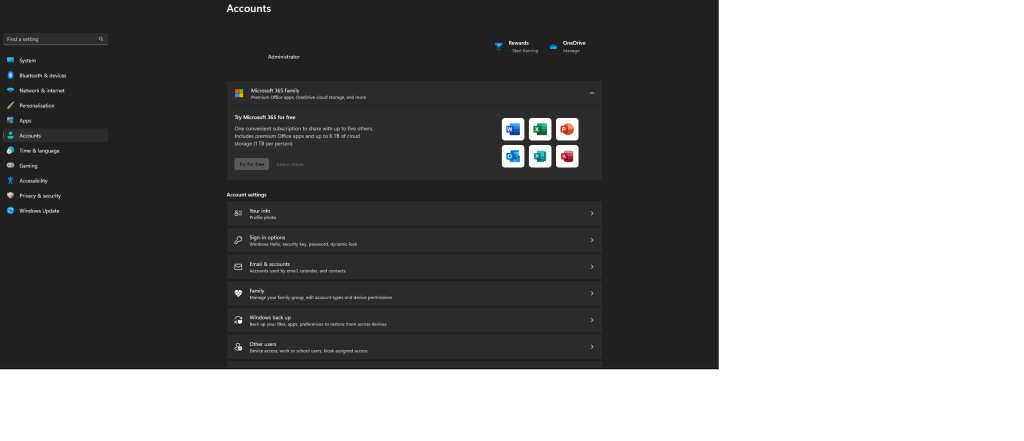This screenshot has height=441, width=1024.
Task: Click the search magnifier in Find a setting
Action: coord(101,39)
